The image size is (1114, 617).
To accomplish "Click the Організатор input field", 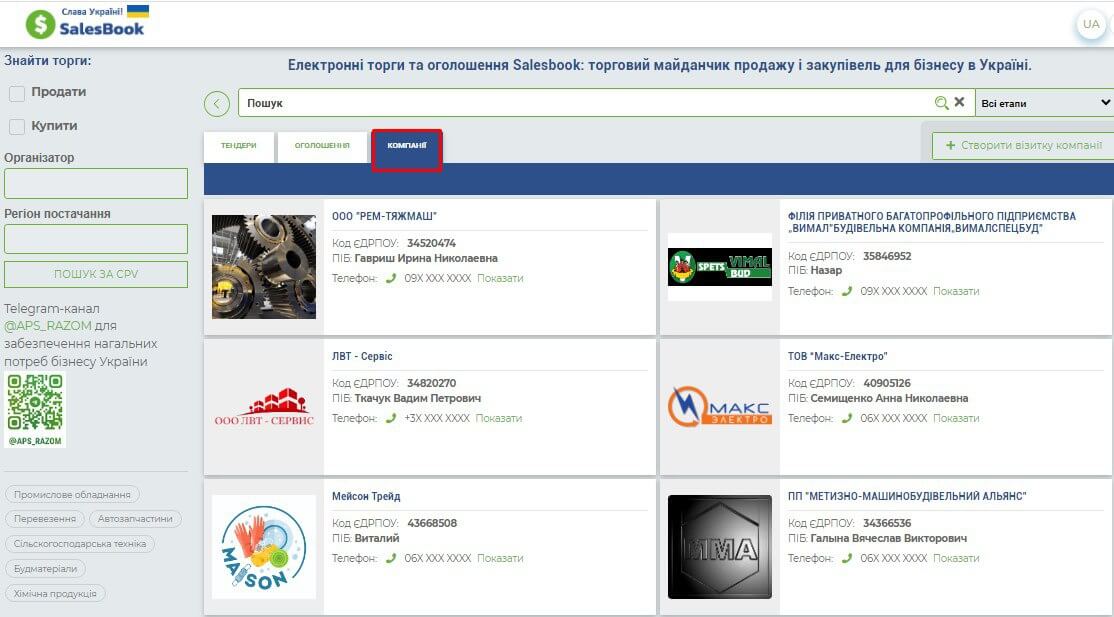I will (96, 183).
